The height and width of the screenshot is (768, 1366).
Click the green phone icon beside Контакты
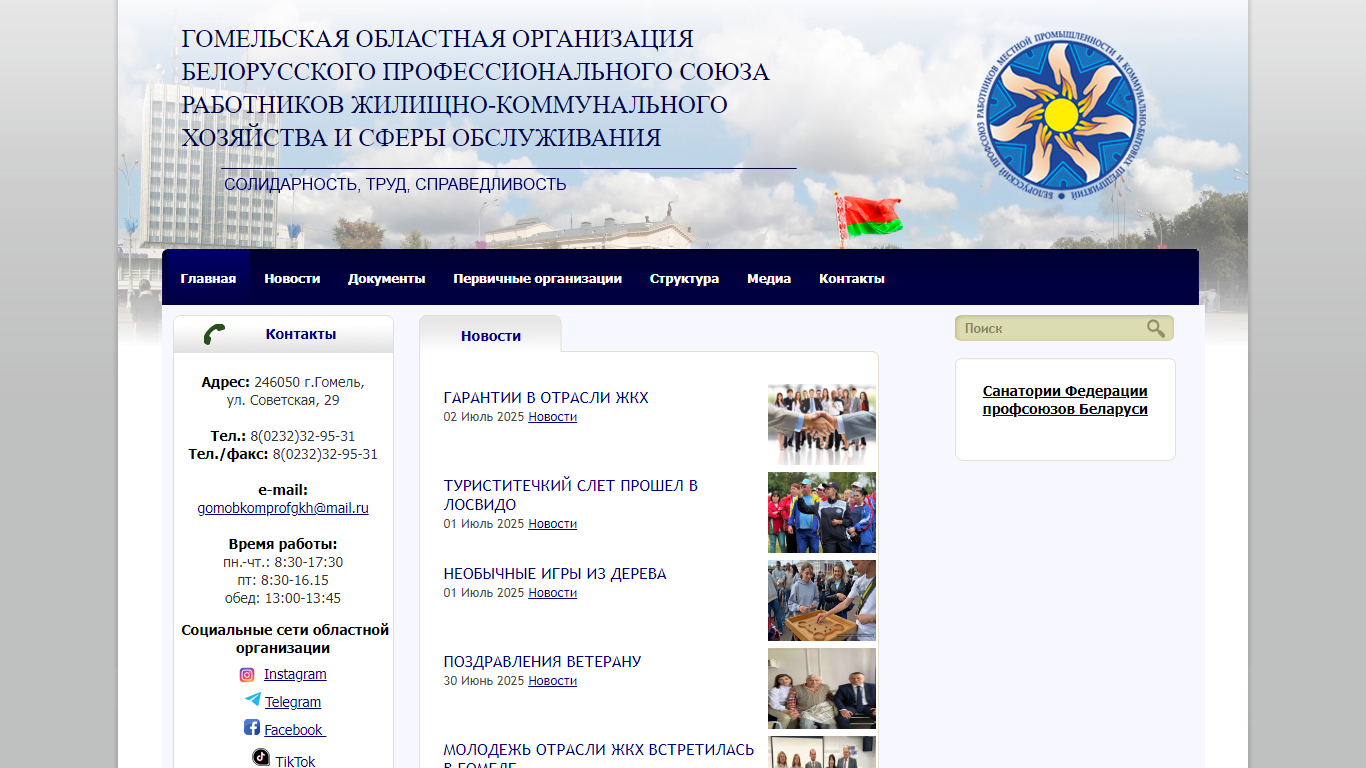(214, 334)
